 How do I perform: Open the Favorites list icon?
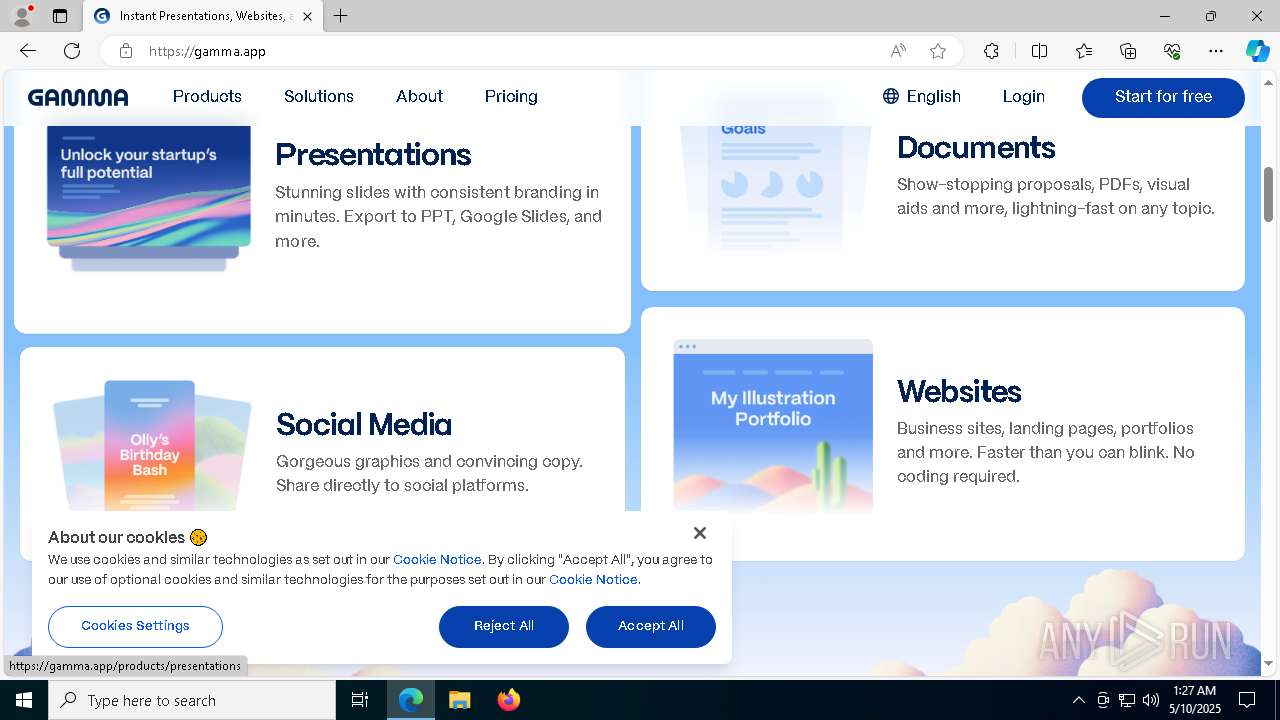point(1084,51)
